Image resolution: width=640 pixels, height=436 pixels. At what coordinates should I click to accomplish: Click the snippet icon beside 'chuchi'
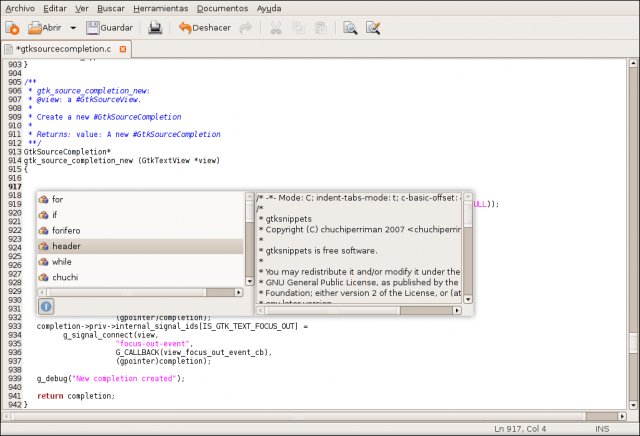tap(43, 277)
